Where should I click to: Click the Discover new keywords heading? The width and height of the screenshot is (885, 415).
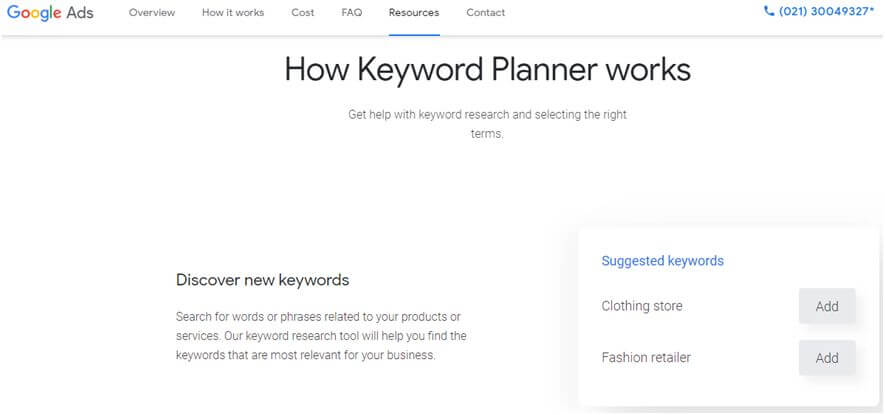click(x=262, y=280)
